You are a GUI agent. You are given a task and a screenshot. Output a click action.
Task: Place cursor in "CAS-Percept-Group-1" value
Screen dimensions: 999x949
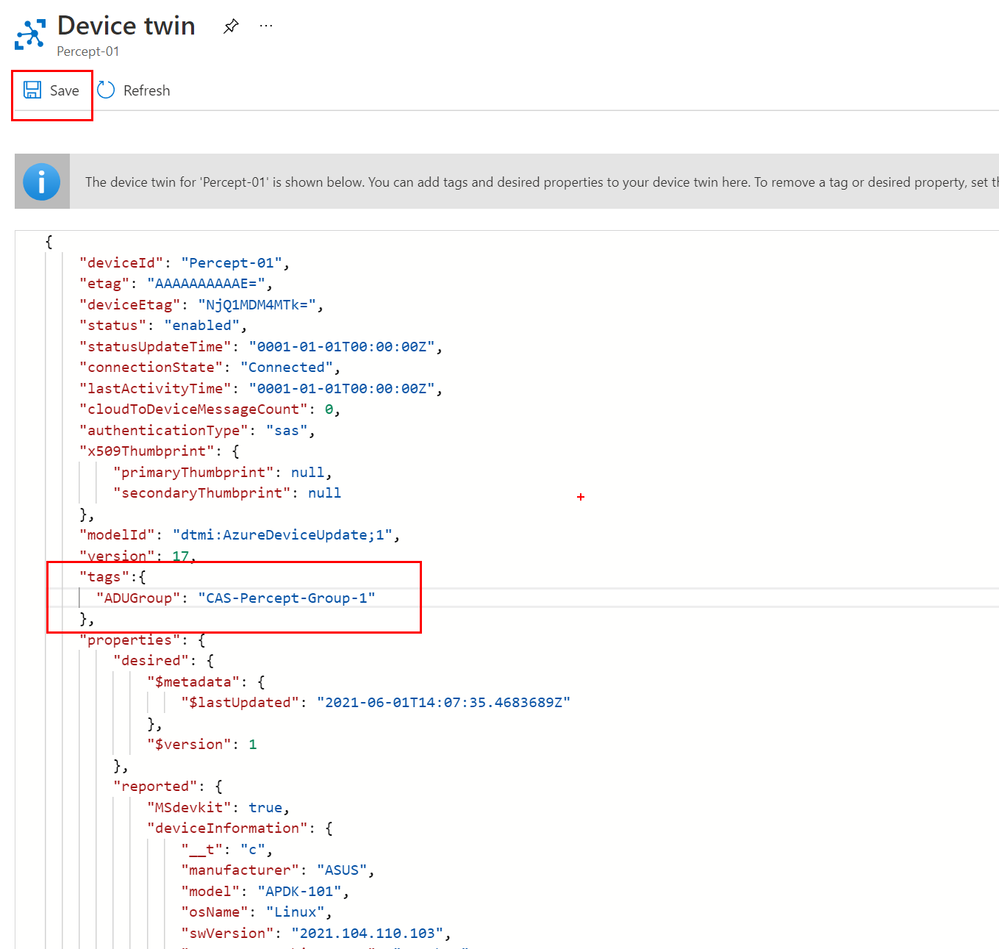[x=287, y=598]
